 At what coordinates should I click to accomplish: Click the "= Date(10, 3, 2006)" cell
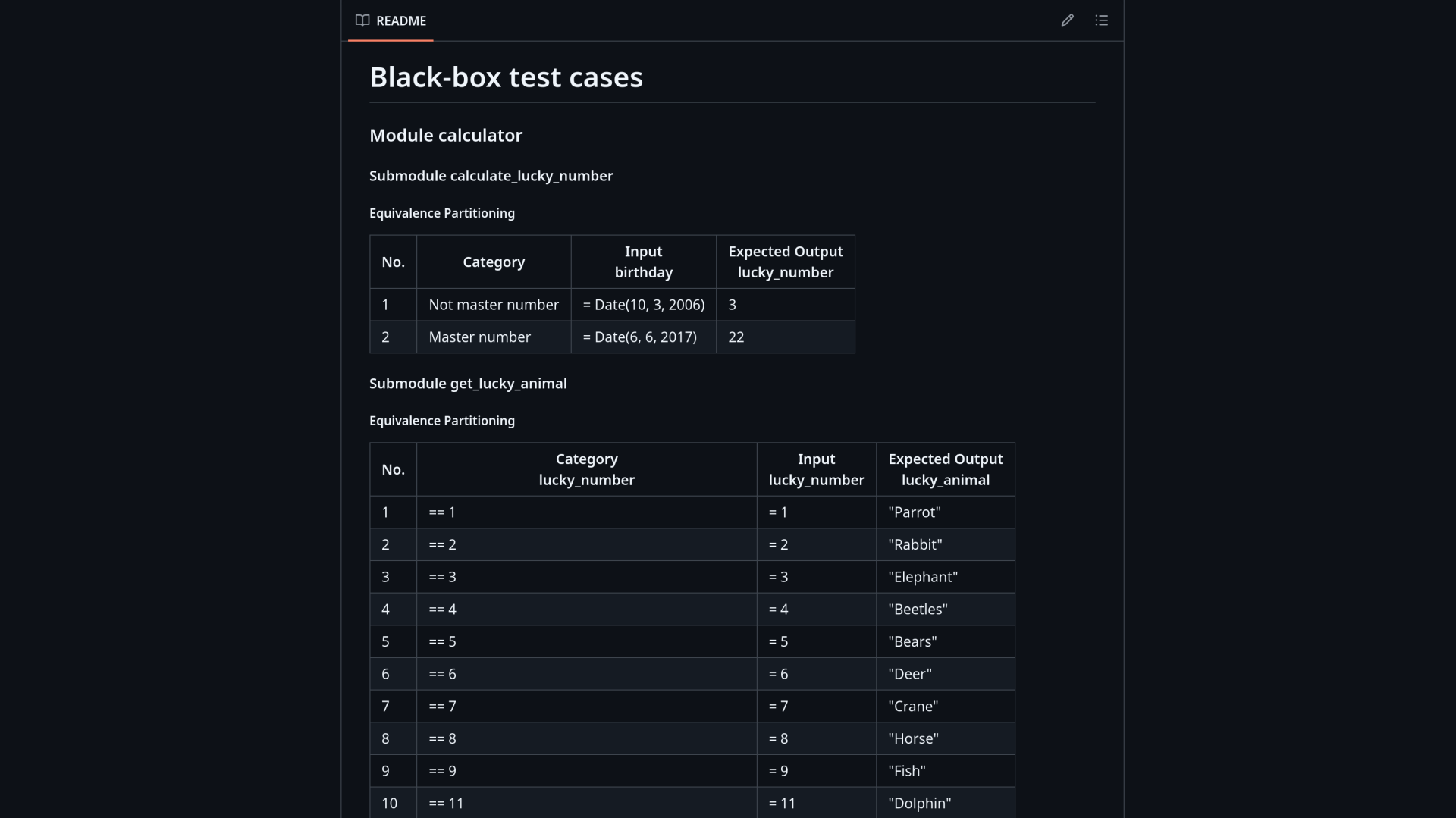644,305
